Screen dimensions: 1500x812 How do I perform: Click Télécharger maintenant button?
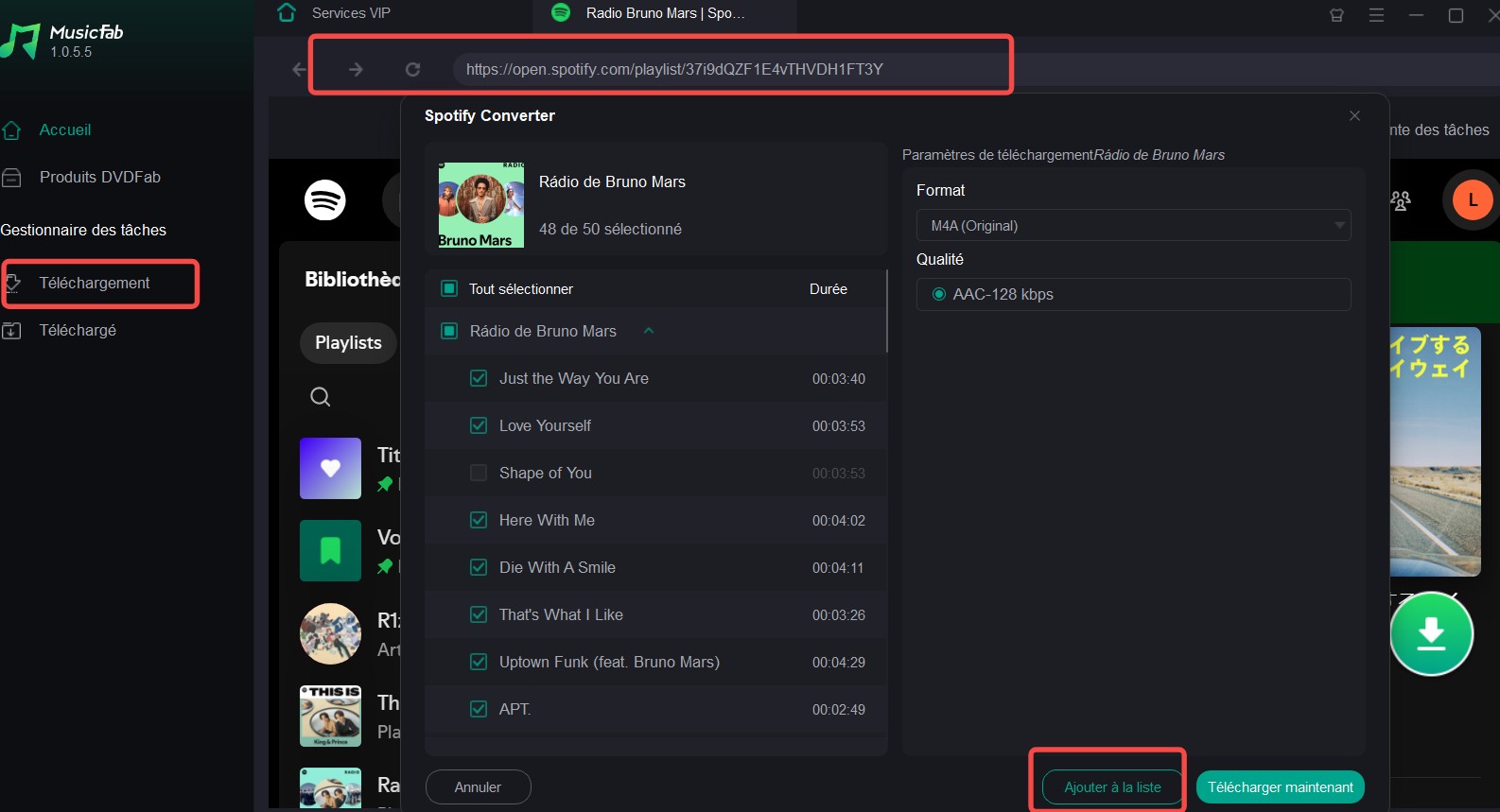[1280, 786]
